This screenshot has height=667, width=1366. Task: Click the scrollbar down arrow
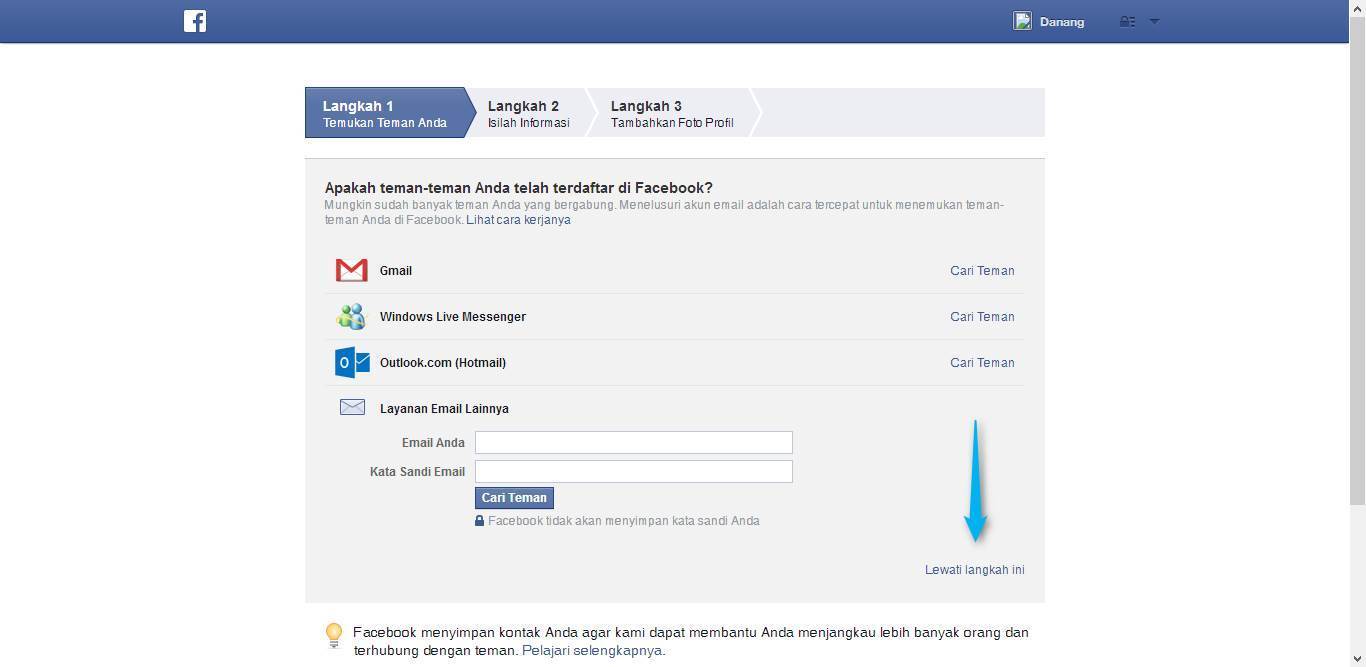pyautogui.click(x=1358, y=659)
